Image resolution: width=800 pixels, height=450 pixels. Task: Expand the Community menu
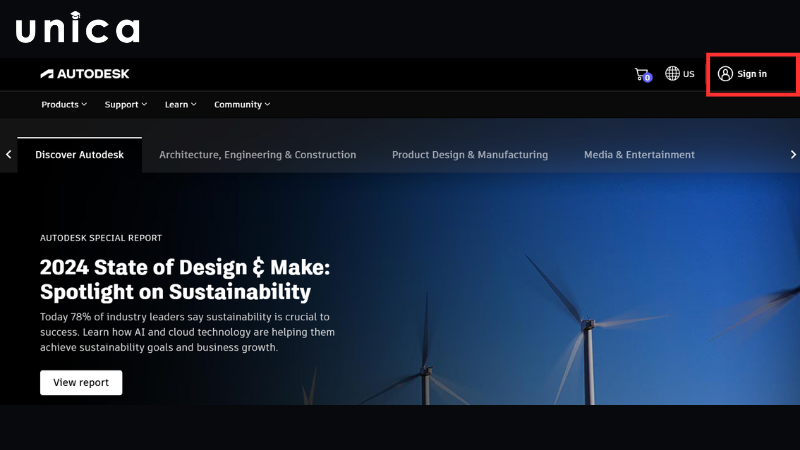(242, 105)
